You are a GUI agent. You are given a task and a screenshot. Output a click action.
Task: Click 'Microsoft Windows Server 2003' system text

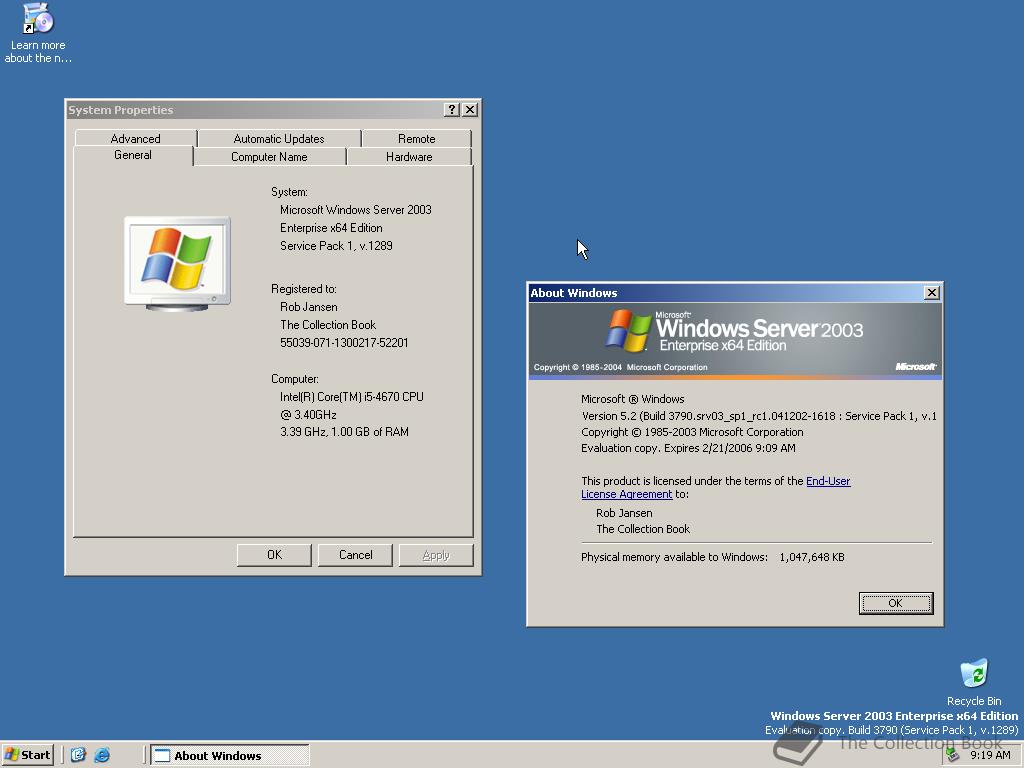355,210
